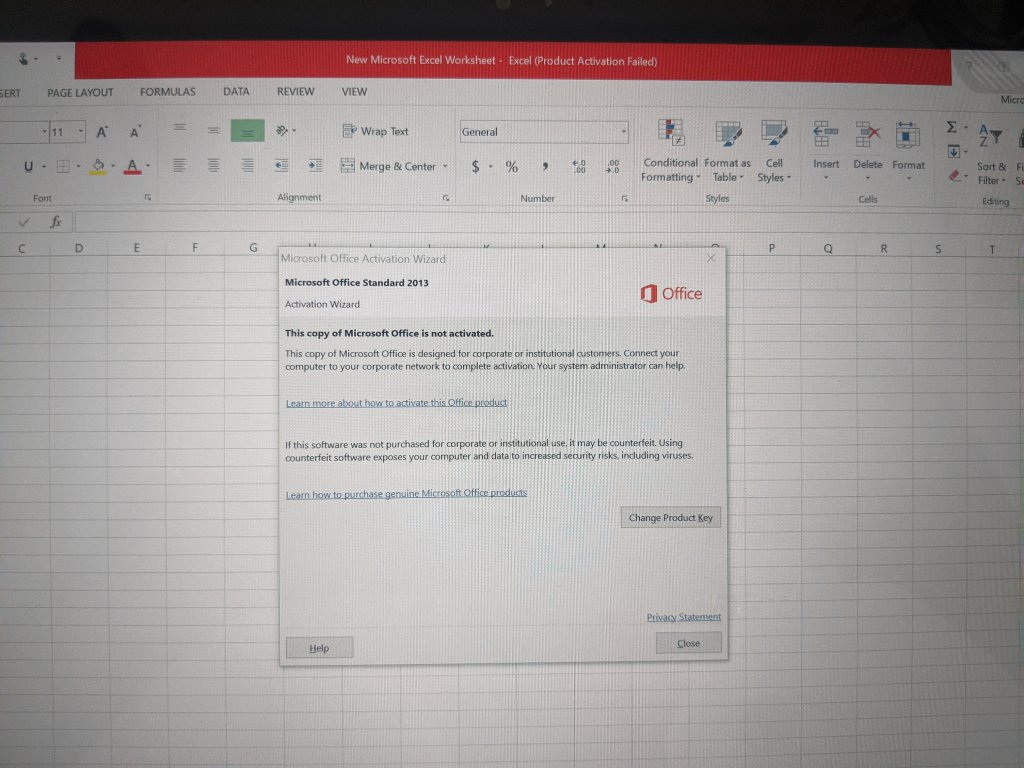
Task: Center text horizontally
Action: click(x=213, y=166)
